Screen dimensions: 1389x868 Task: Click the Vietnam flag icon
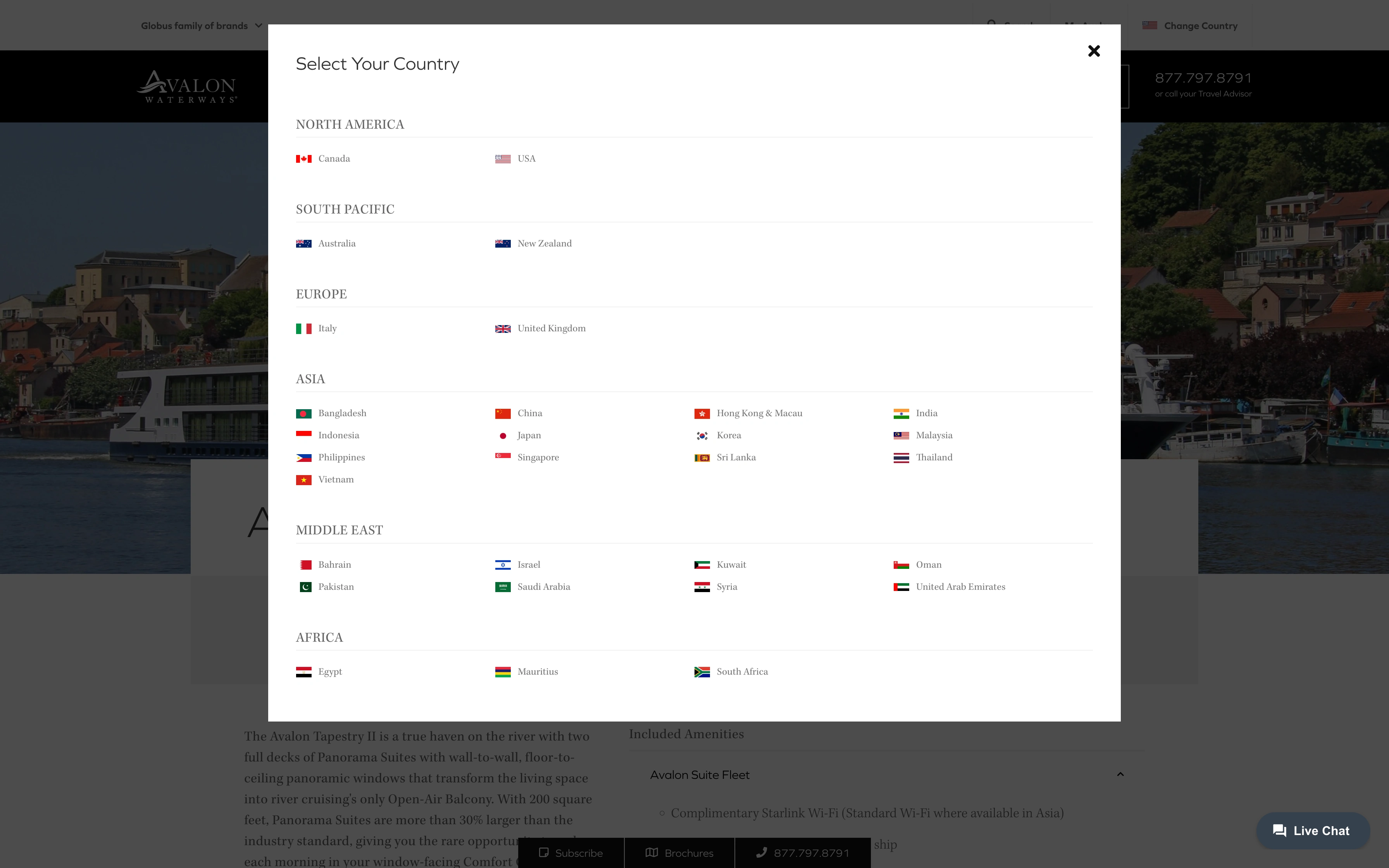pos(303,480)
